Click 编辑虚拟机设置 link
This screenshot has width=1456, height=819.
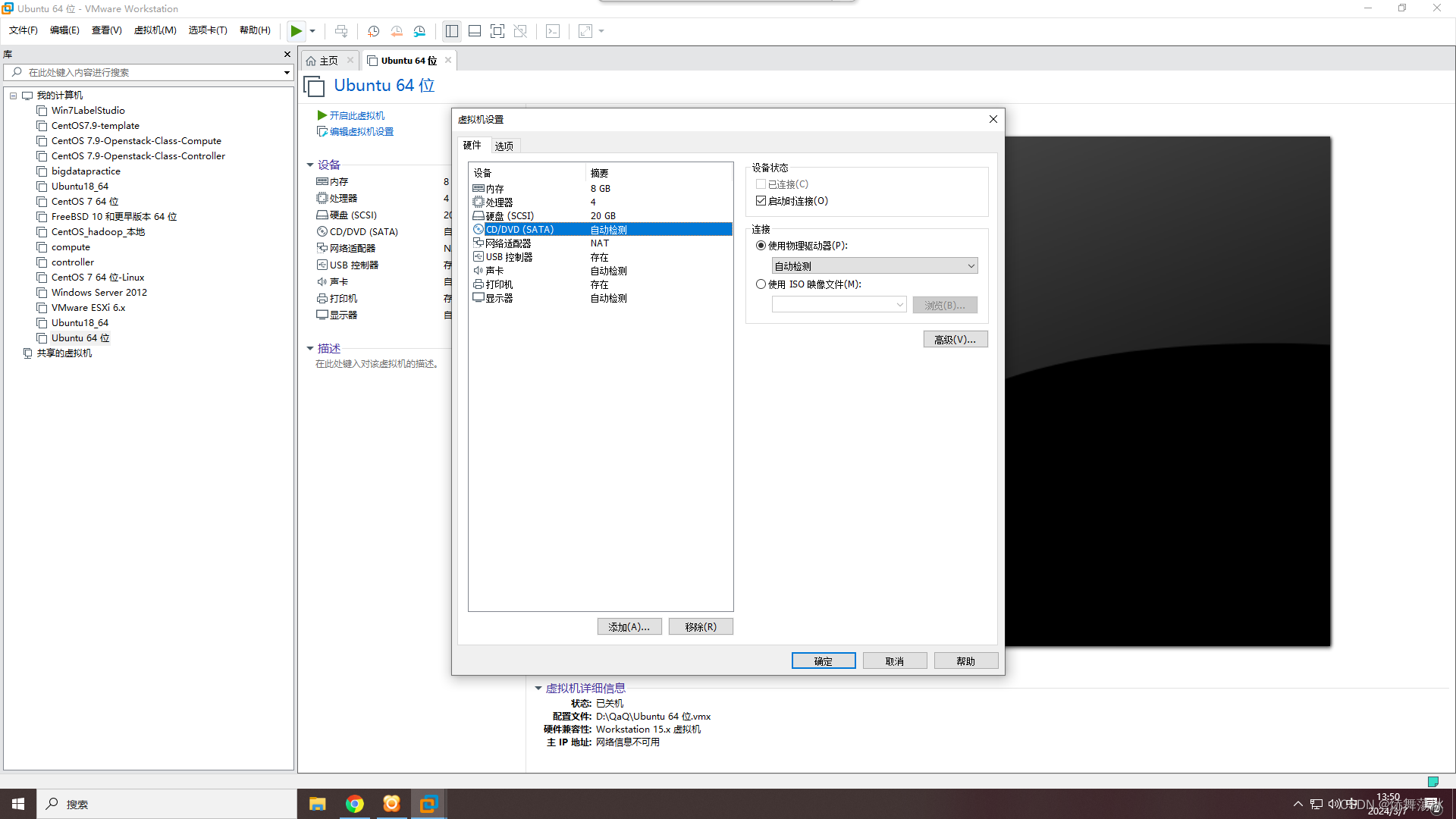[x=361, y=131]
